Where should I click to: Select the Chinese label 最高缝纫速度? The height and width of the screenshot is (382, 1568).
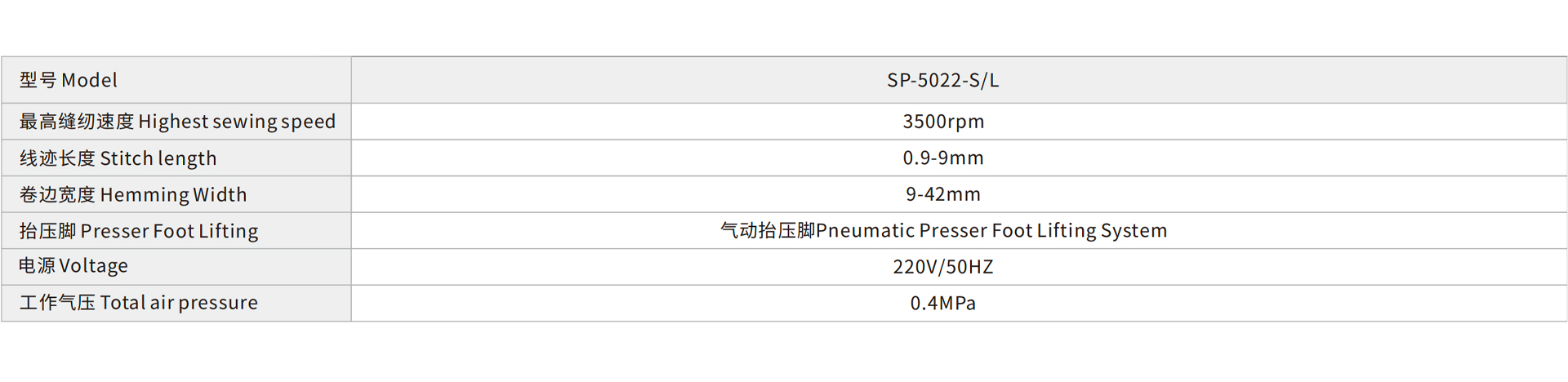77,122
